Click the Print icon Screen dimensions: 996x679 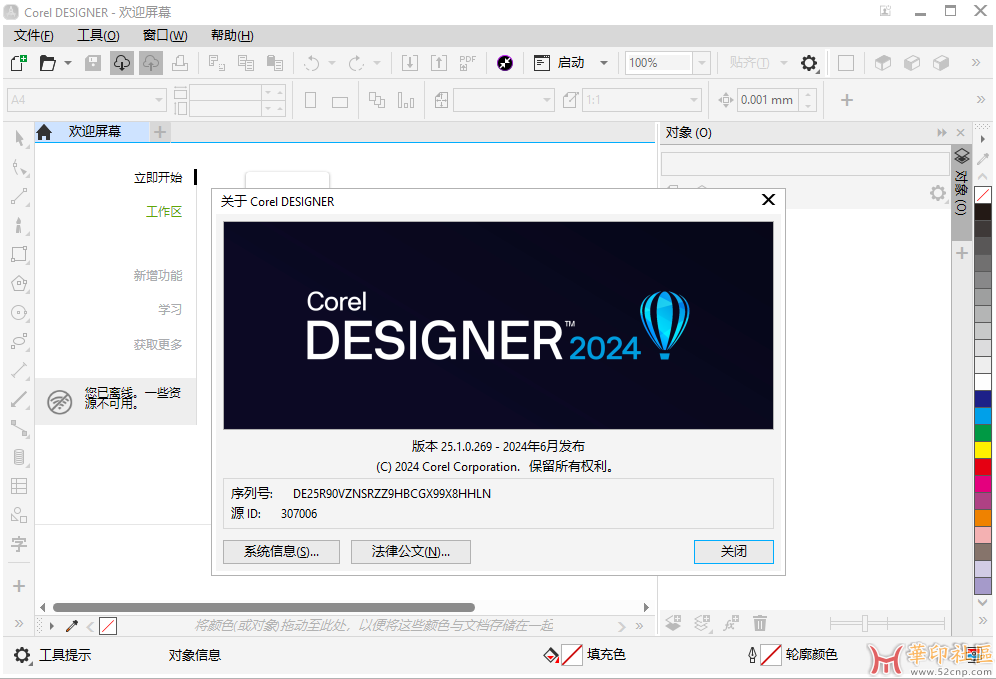[180, 63]
